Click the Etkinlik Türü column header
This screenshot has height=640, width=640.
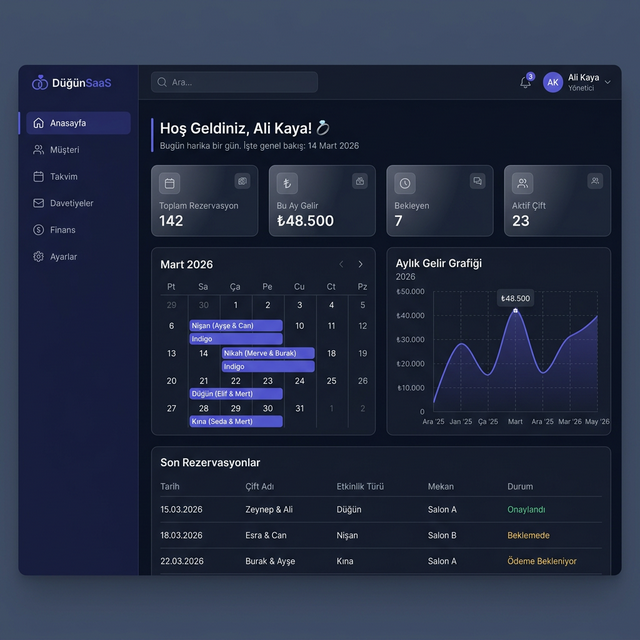click(360, 487)
